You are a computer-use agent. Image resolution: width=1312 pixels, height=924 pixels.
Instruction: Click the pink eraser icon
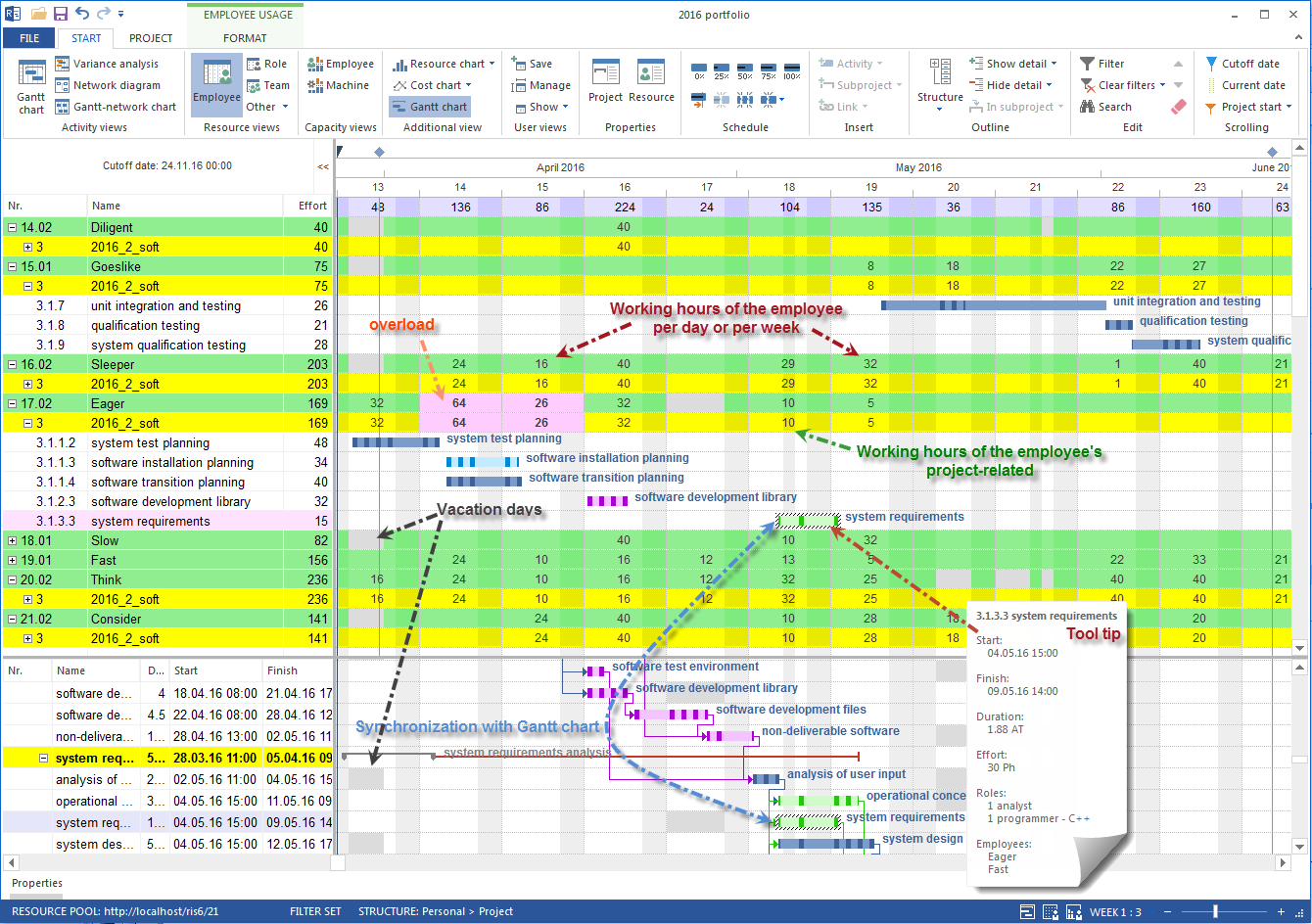click(1179, 107)
